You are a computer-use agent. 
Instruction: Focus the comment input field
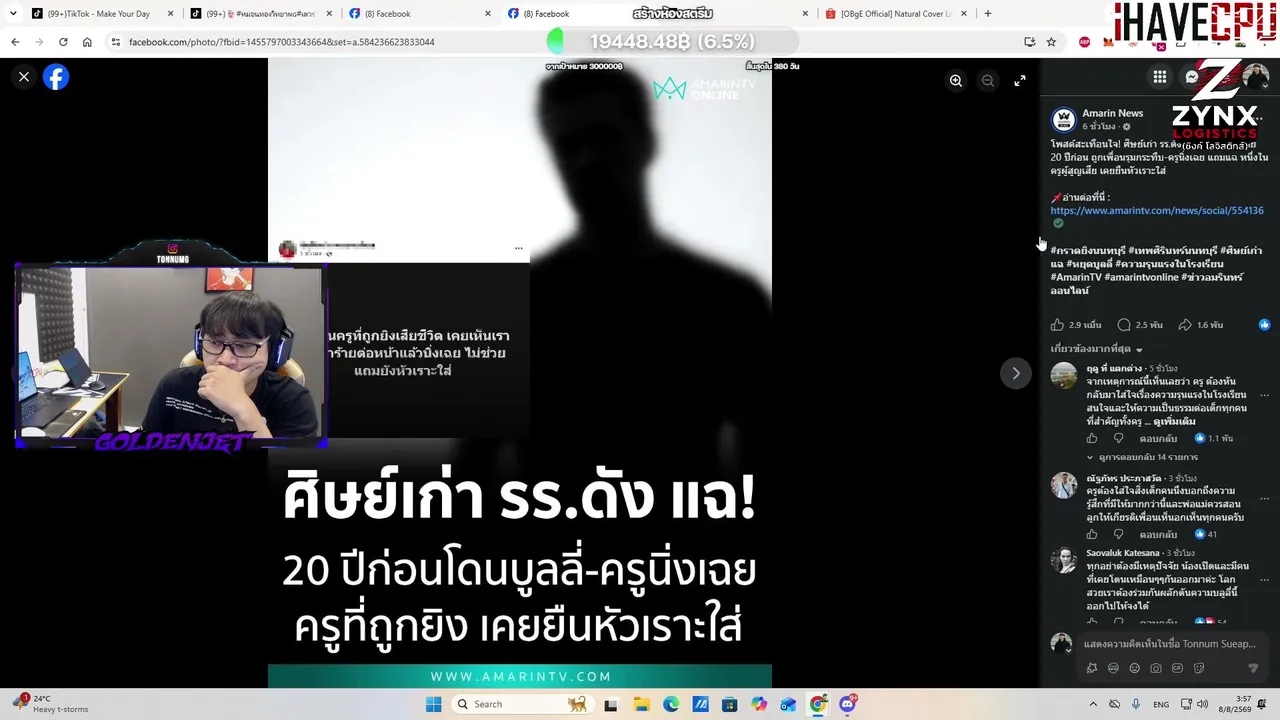pyautogui.click(x=1170, y=644)
